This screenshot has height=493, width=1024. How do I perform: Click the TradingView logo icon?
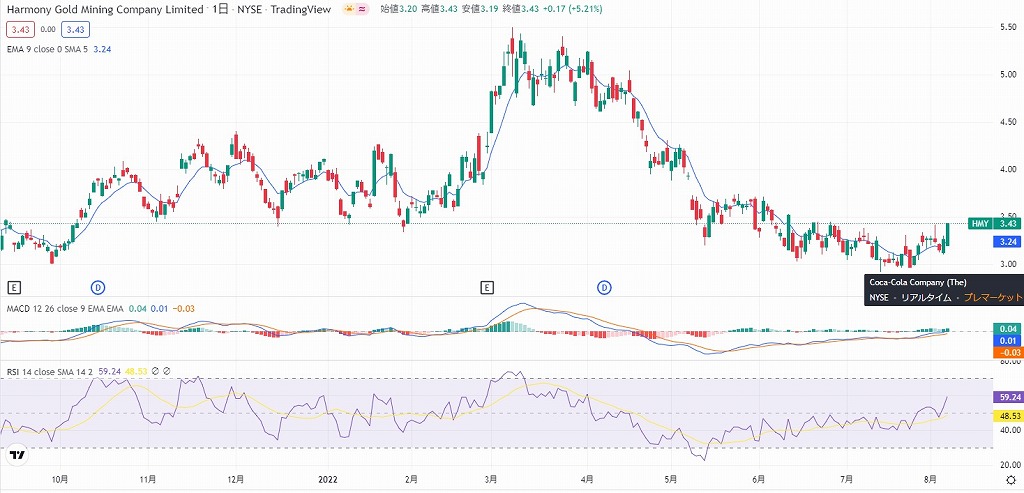coord(17,456)
